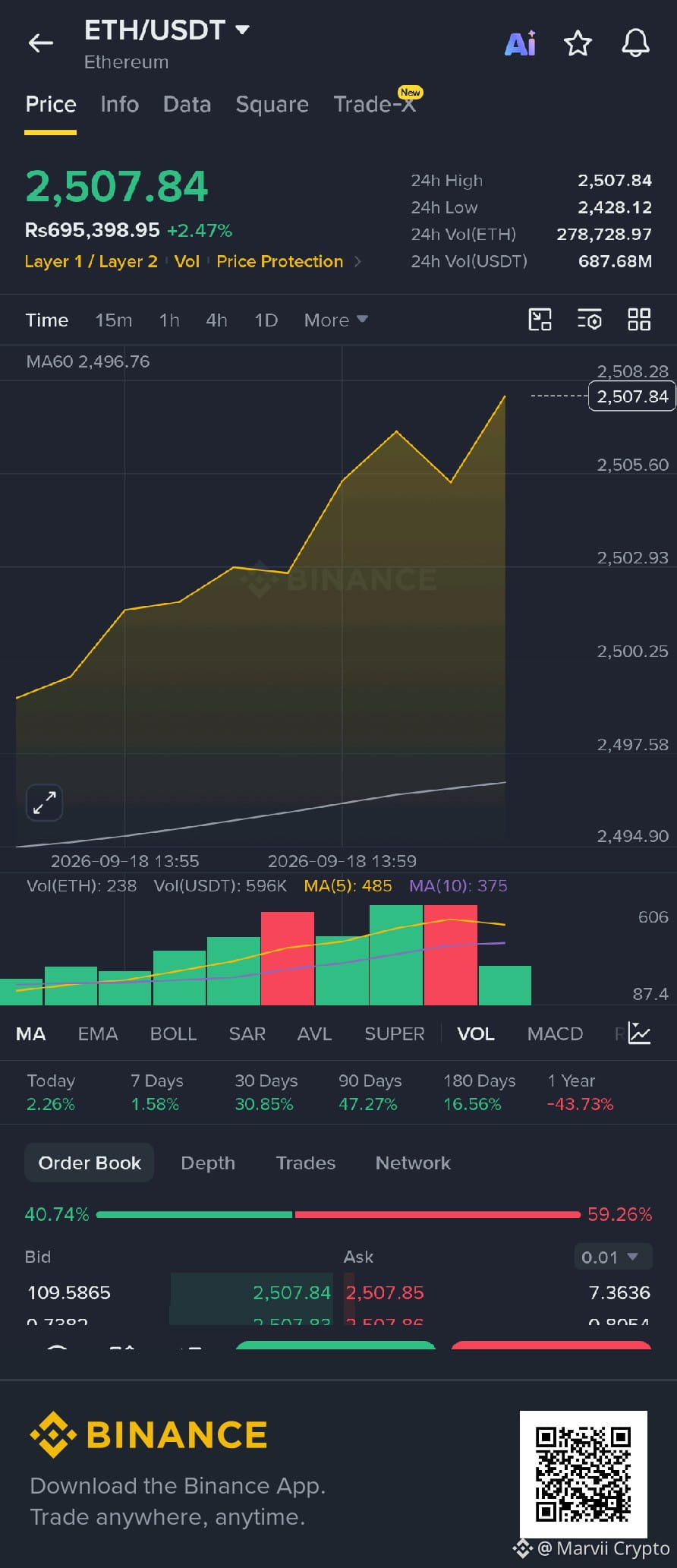This screenshot has width=677, height=1568.
Task: Select the 15m timeframe
Action: click(x=114, y=320)
